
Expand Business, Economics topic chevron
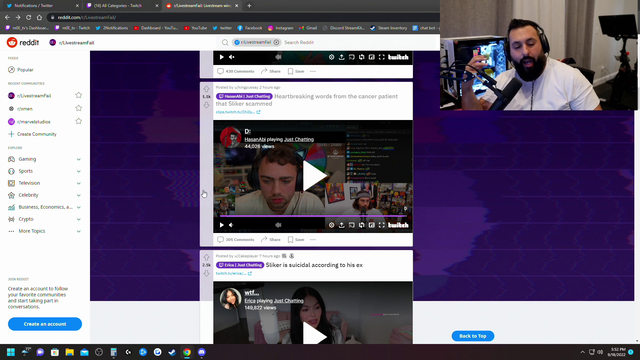coord(78,207)
